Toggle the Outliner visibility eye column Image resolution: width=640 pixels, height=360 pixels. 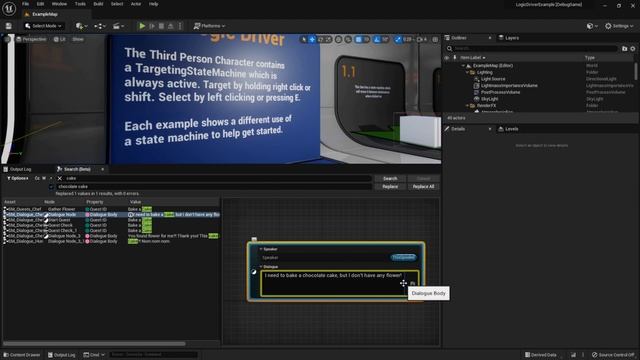coord(447,58)
